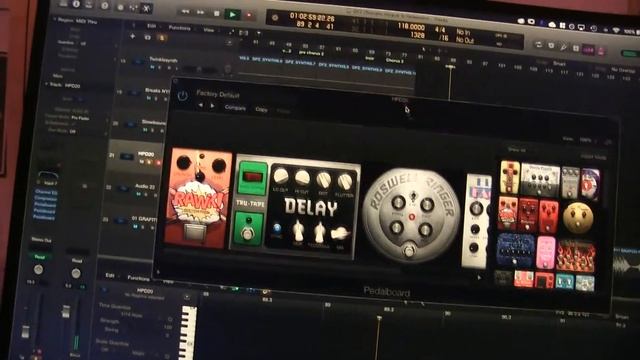Click the Compare button in Pedalboard

tap(235, 108)
